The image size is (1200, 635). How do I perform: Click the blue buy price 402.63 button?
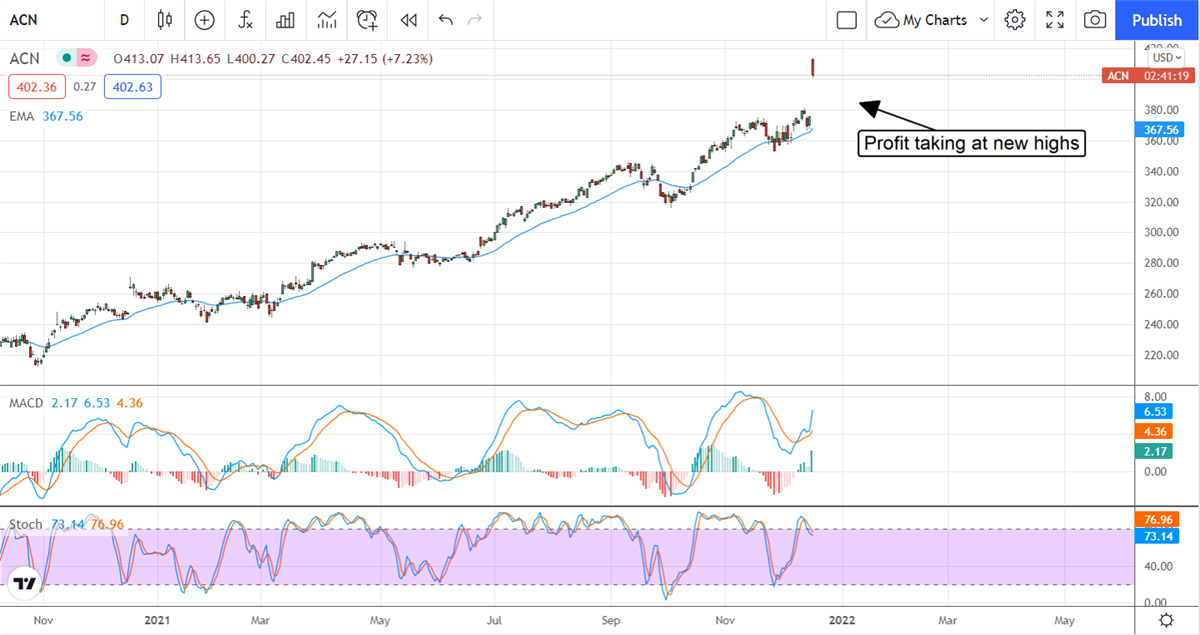(x=132, y=87)
